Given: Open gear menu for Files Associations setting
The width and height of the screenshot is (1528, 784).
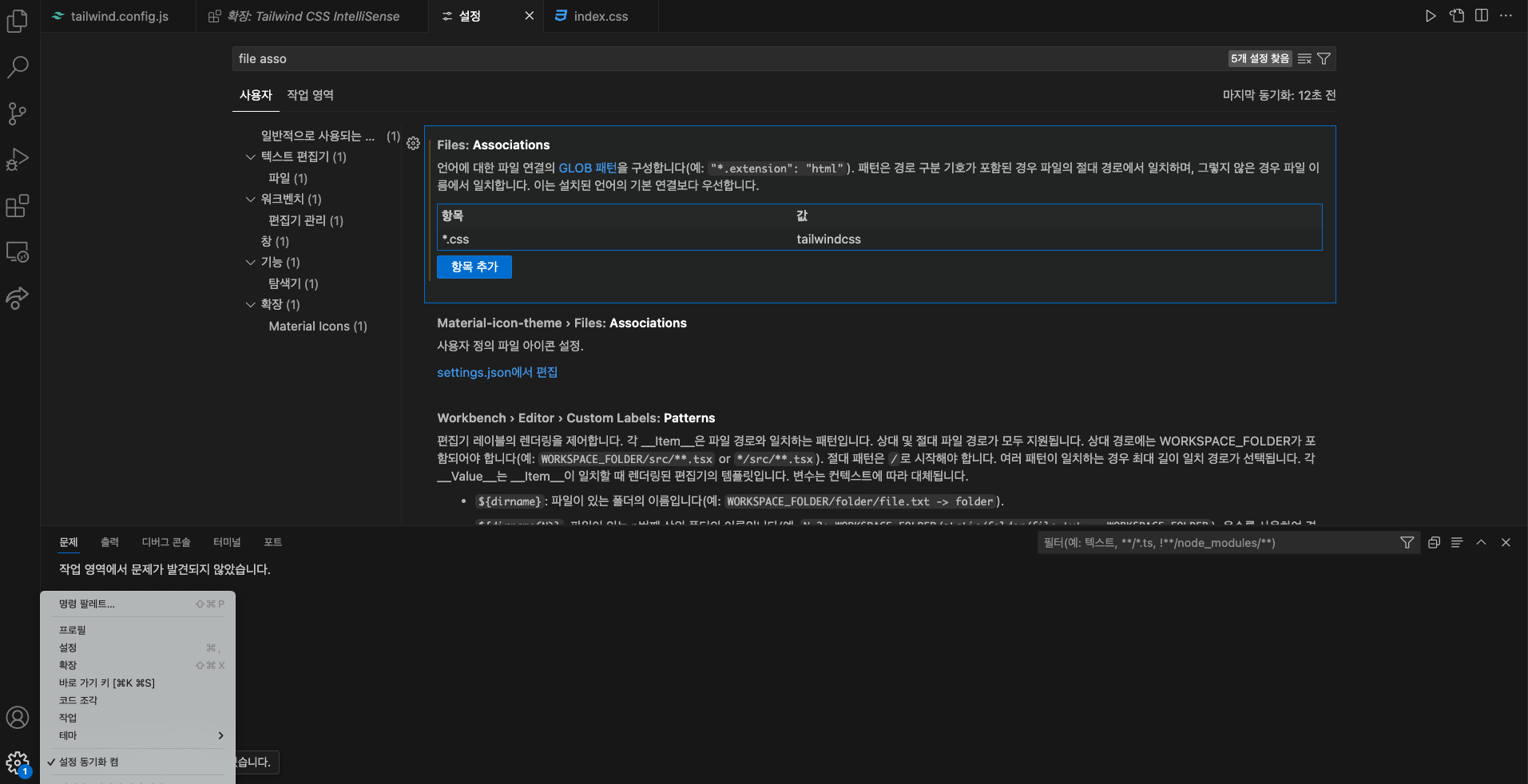Looking at the screenshot, I should (x=413, y=144).
